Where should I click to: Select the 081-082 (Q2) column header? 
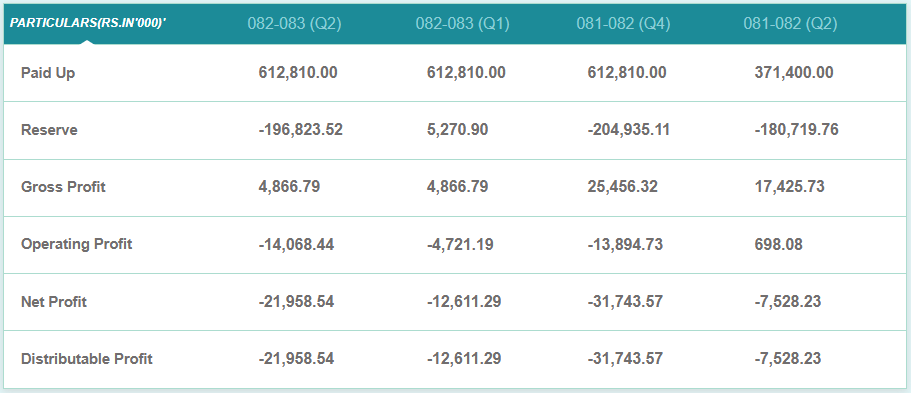791,24
